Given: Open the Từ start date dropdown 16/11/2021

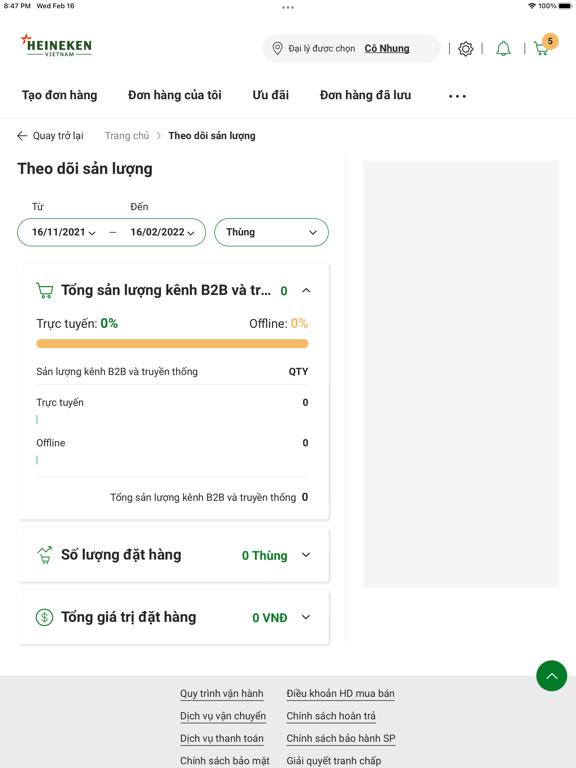Looking at the screenshot, I should [64, 232].
